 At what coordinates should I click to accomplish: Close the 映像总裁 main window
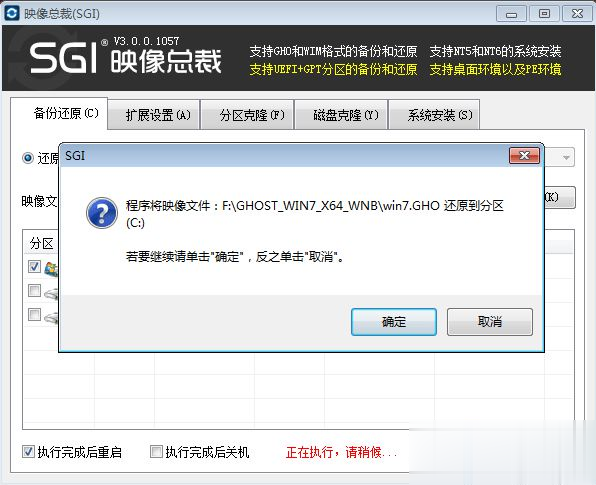coord(577,14)
